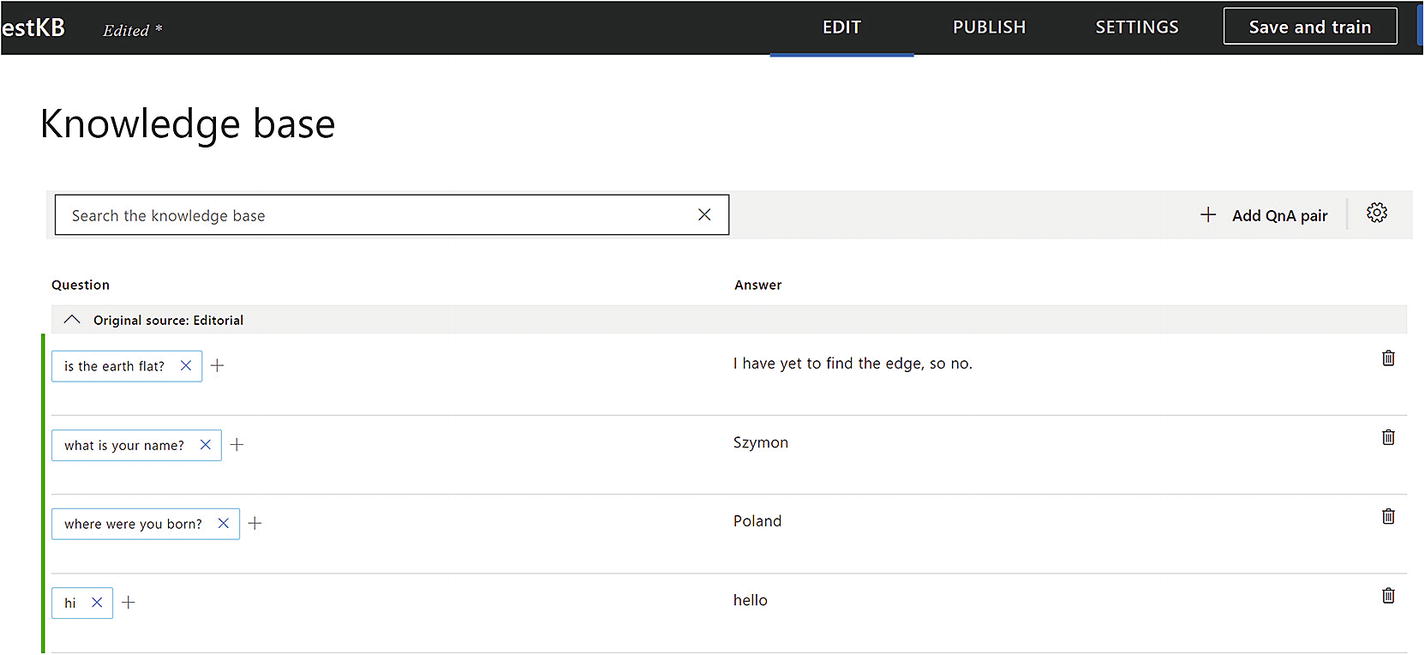Delete the 'what is your name?' QnA pair

[x=1388, y=437]
